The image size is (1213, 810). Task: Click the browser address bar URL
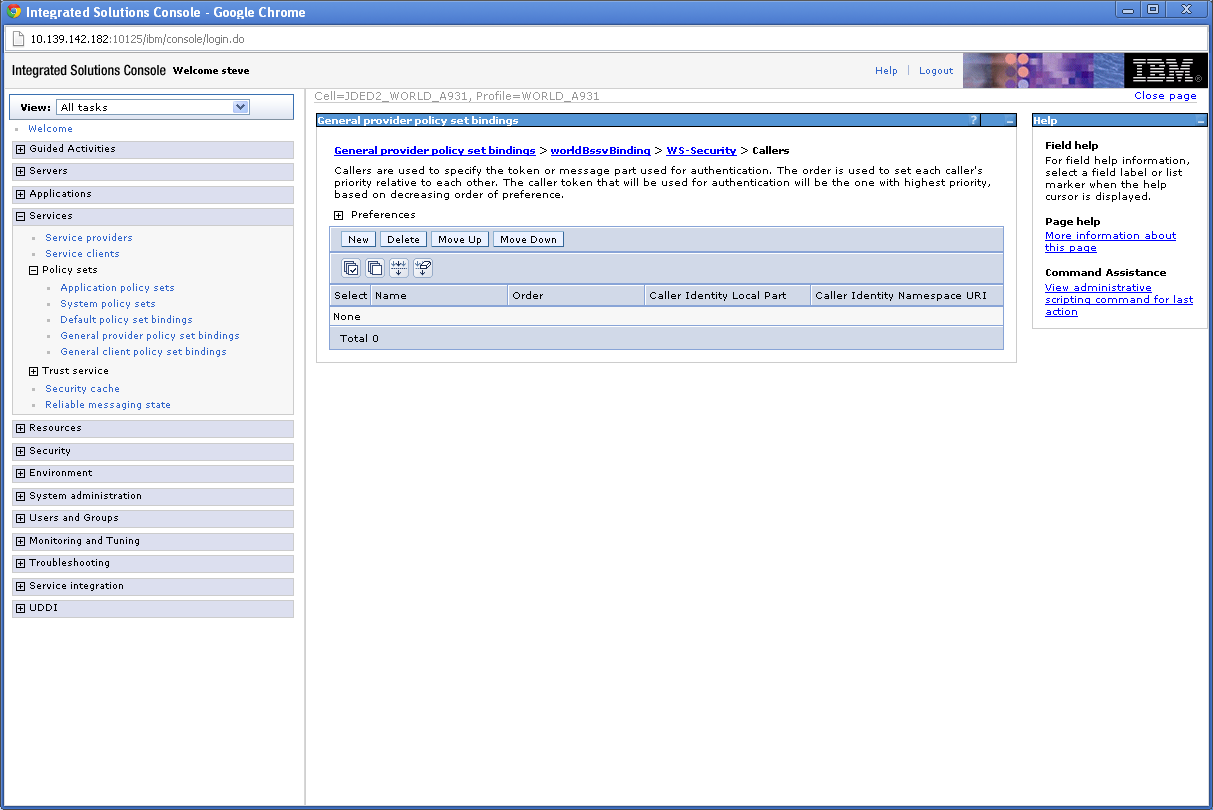pos(137,39)
